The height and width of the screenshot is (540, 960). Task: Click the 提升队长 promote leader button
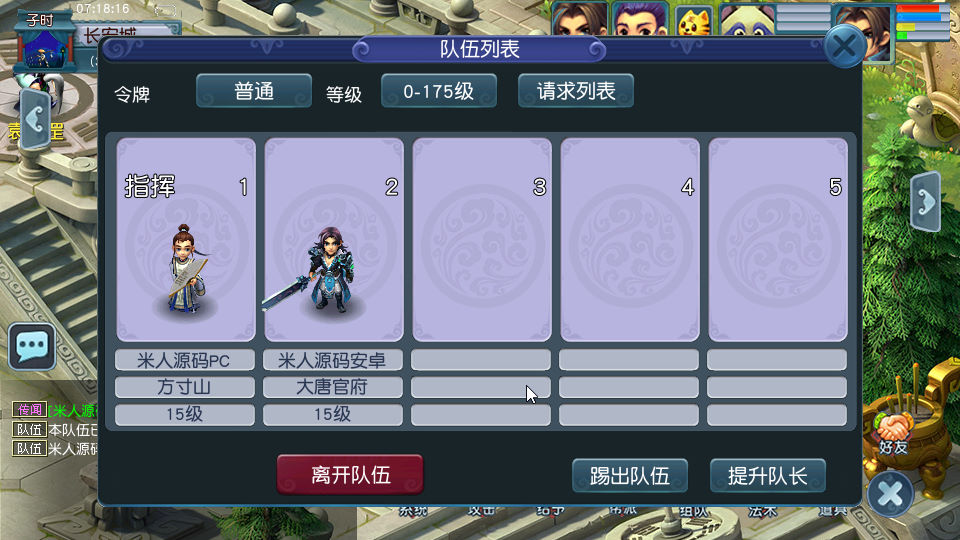tap(768, 476)
